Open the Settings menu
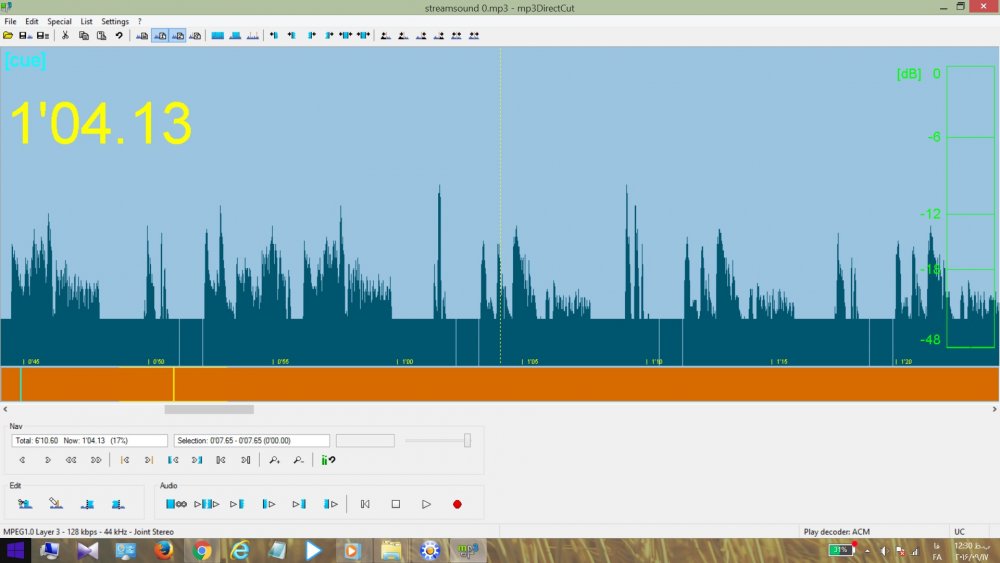 [x=115, y=21]
